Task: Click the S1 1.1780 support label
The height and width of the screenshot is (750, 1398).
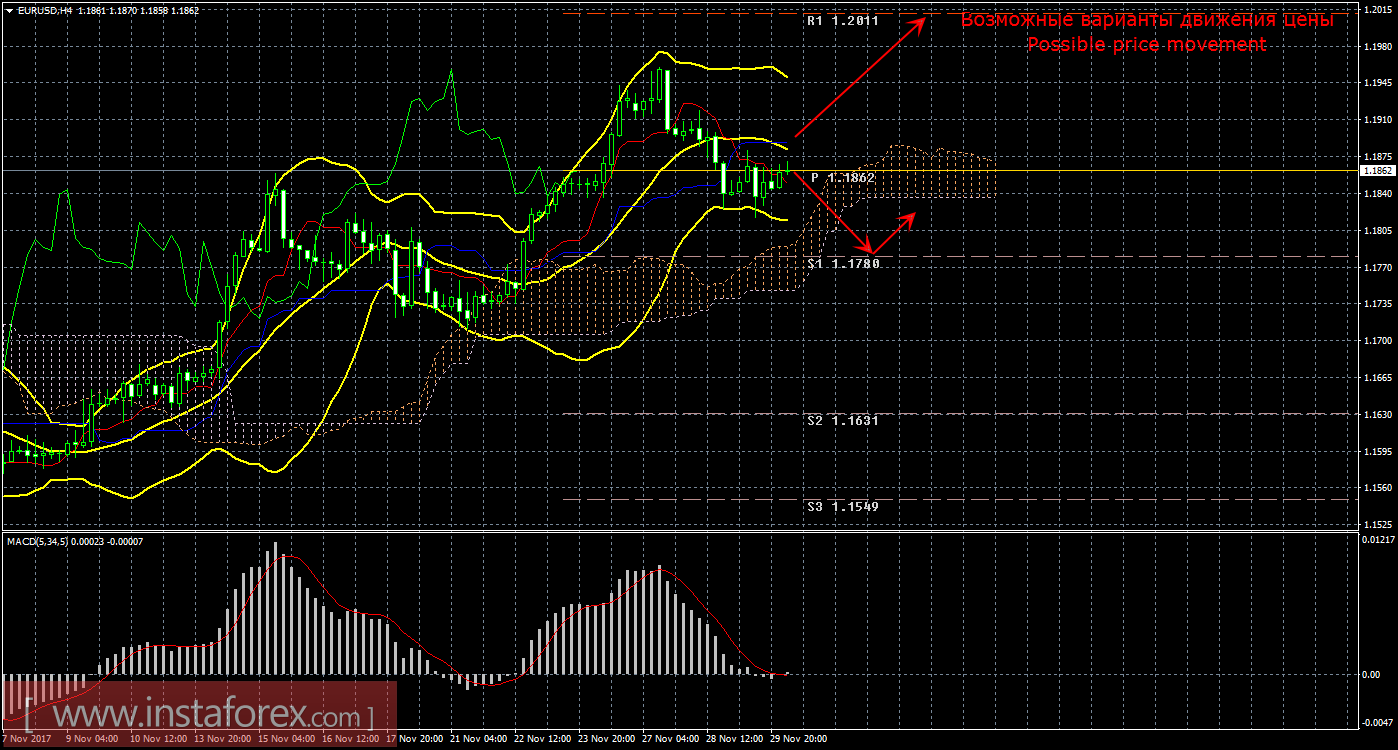Action: (x=842, y=264)
